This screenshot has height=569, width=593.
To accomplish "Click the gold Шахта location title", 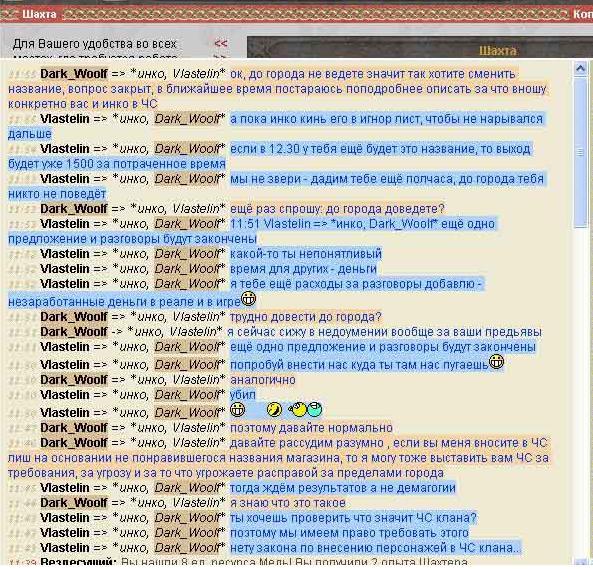I will pyautogui.click(x=497, y=51).
